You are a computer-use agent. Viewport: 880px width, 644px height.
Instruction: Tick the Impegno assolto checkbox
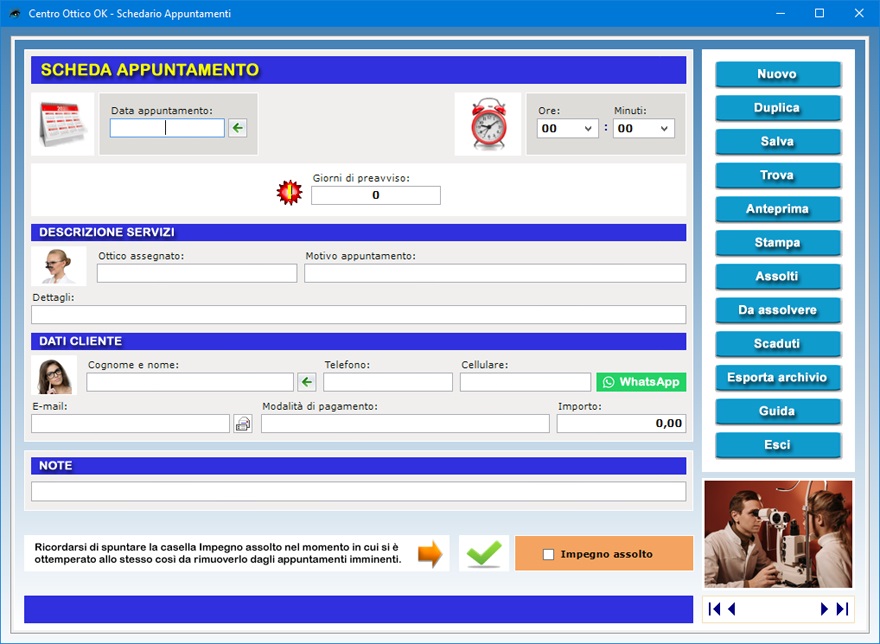tap(548, 554)
